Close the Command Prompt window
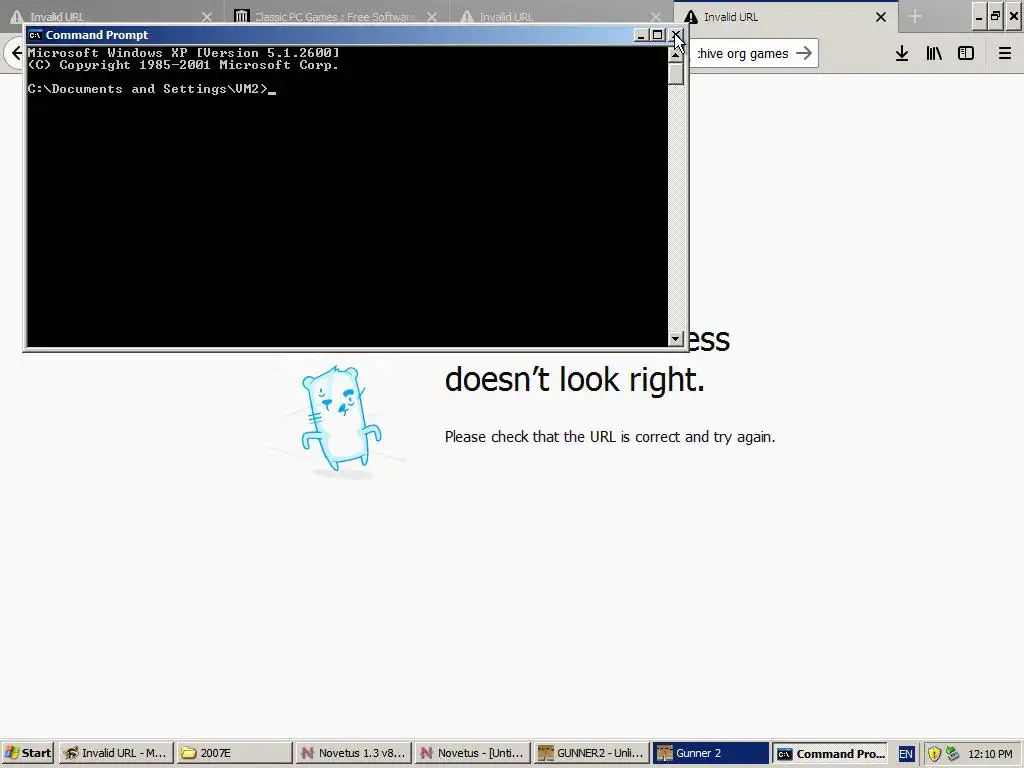This screenshot has width=1024, height=768. [x=676, y=35]
